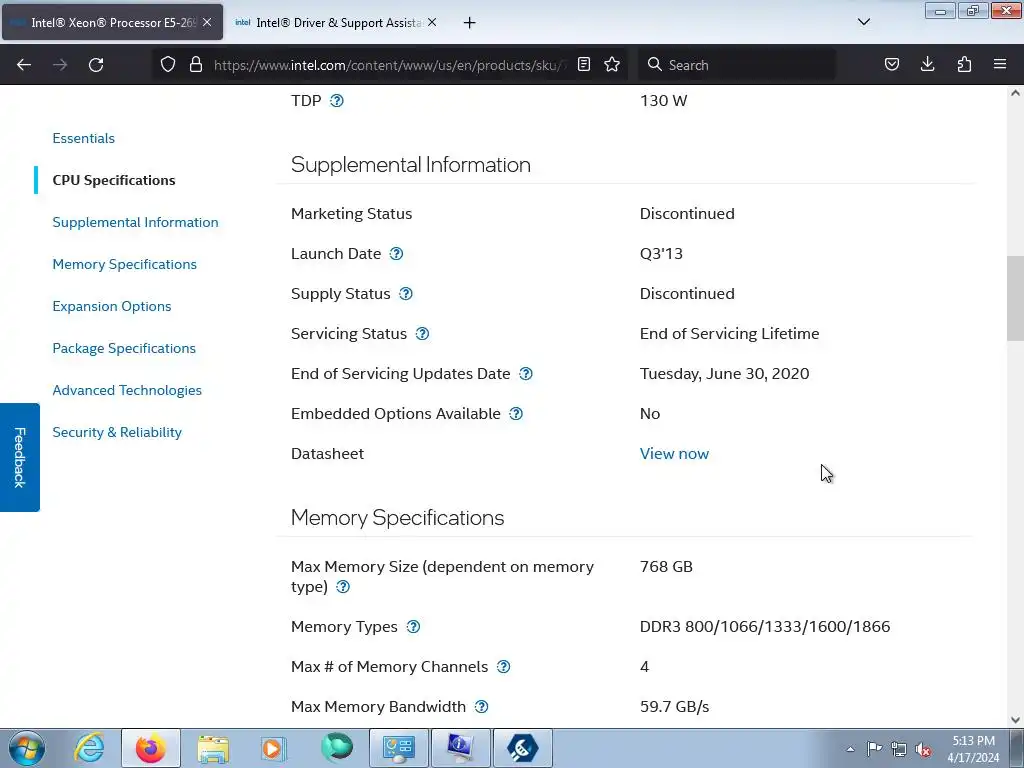
Task: List all open tabs
Action: pos(863,22)
